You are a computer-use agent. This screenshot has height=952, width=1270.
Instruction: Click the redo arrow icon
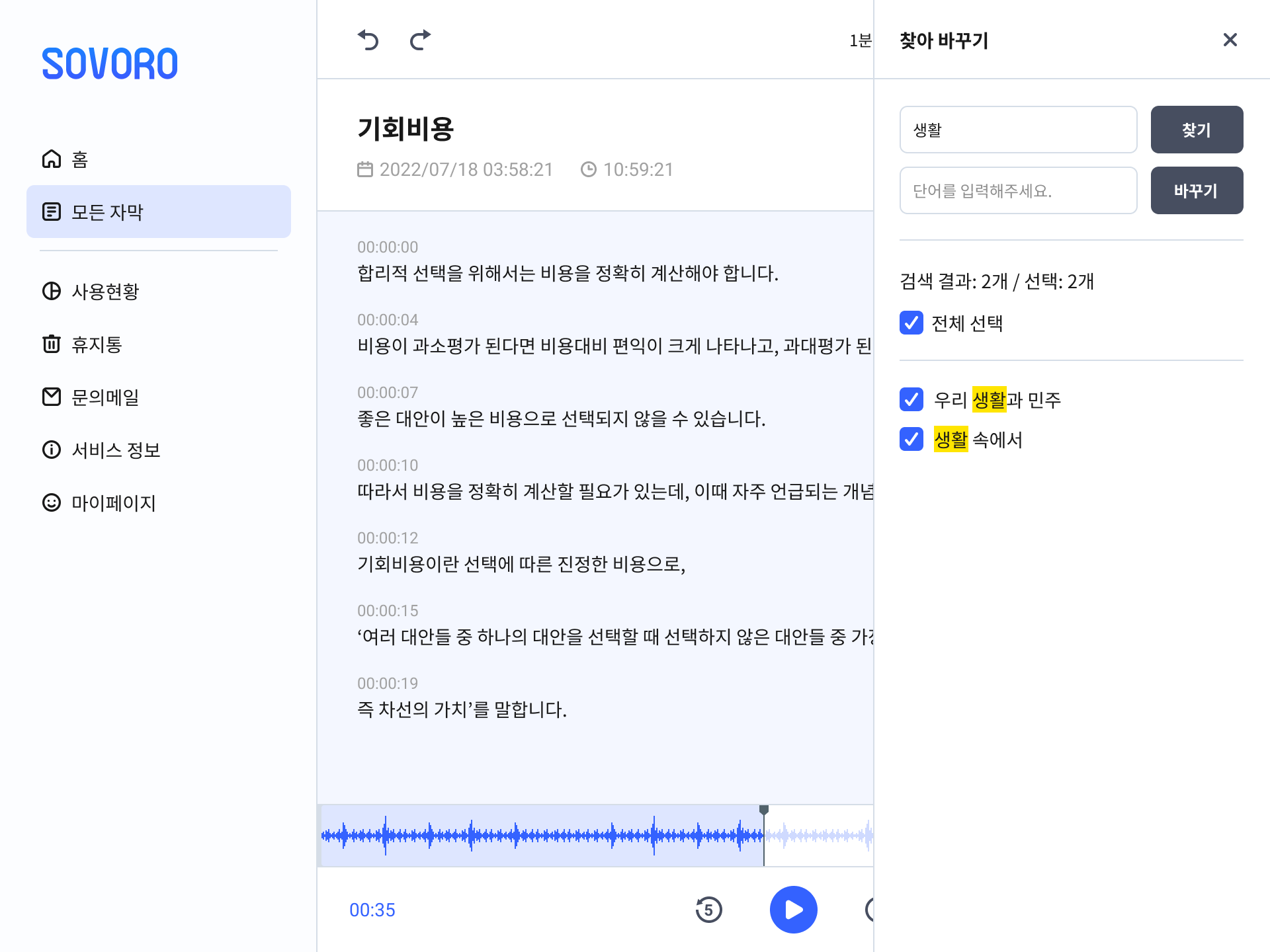pyautogui.click(x=420, y=40)
